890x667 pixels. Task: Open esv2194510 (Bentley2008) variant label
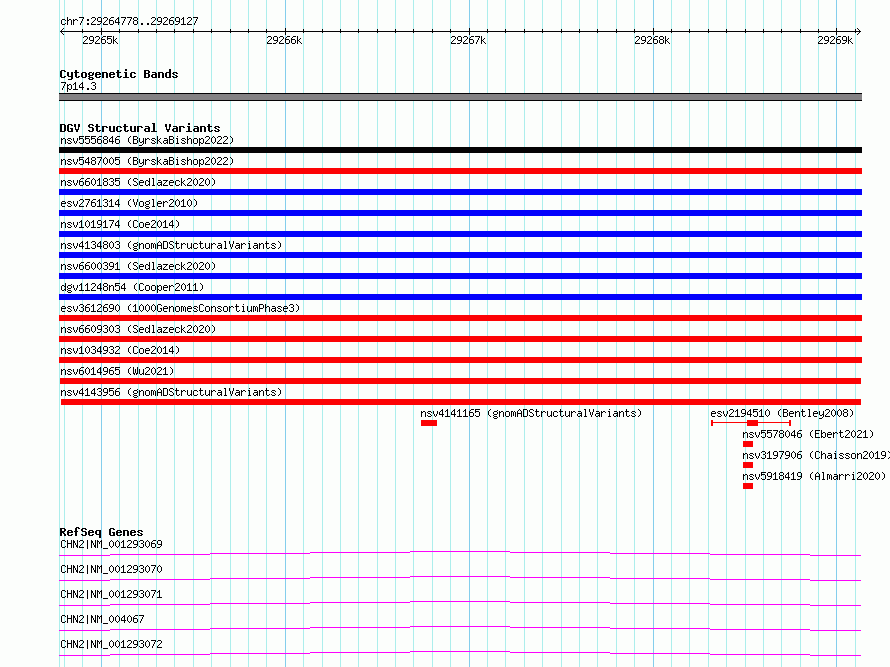[782, 413]
